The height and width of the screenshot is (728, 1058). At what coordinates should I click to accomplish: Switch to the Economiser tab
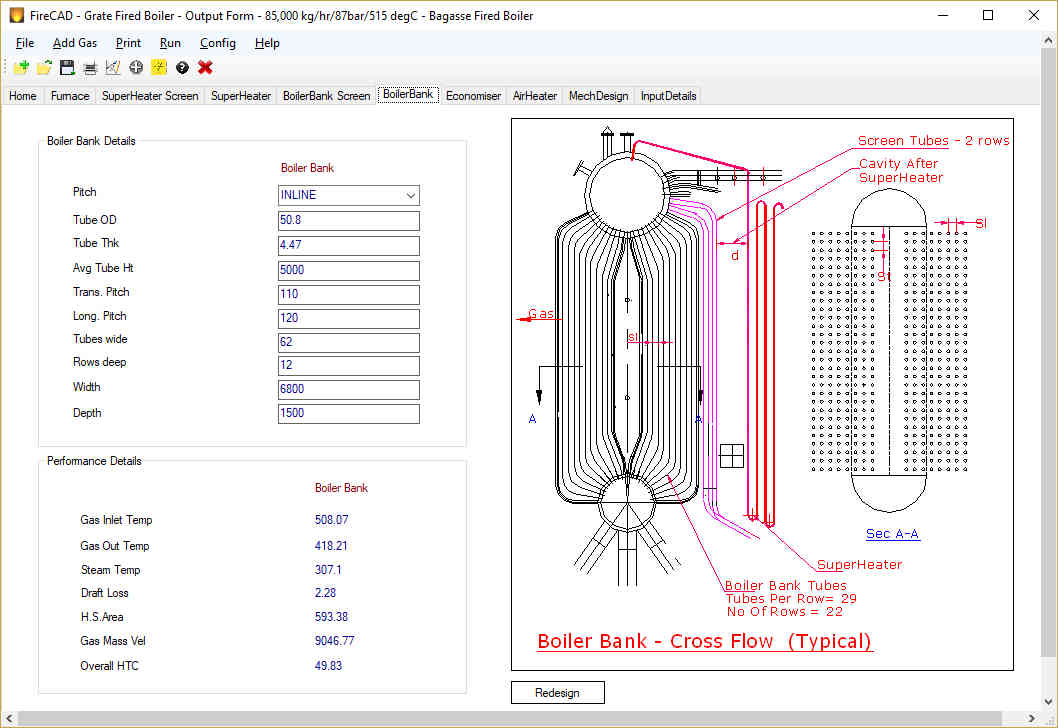click(474, 96)
